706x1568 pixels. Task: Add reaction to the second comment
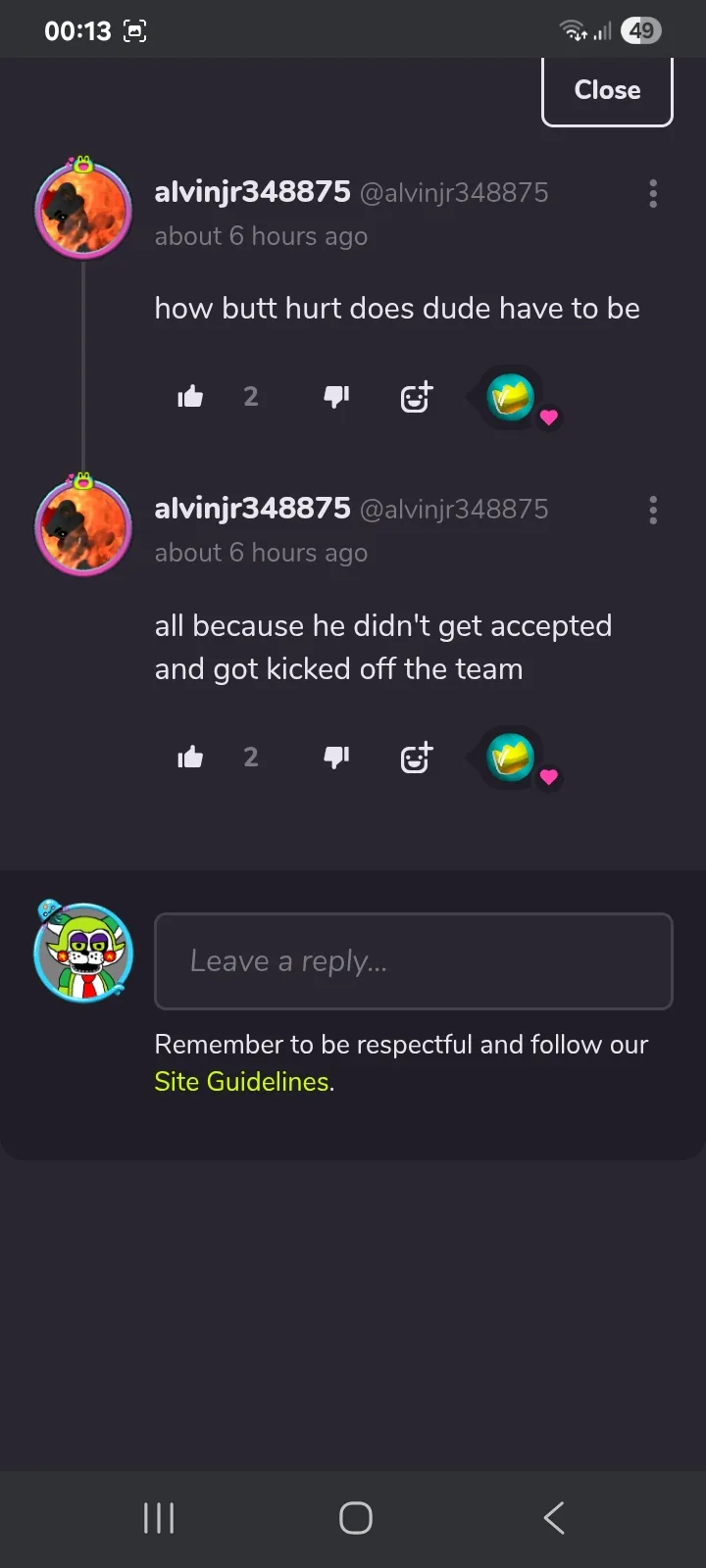(x=417, y=757)
